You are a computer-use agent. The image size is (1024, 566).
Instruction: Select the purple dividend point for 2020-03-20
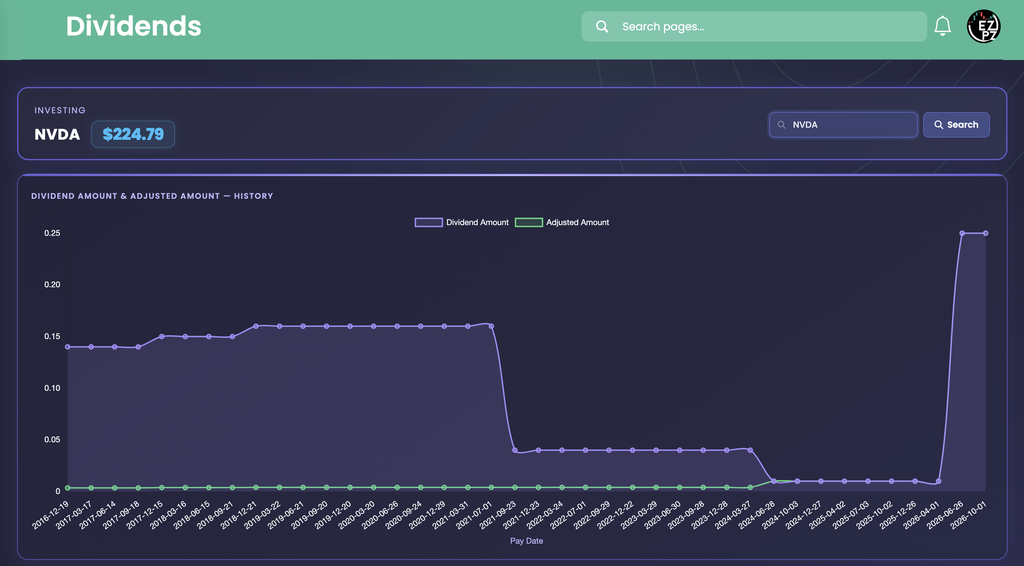[x=374, y=326]
